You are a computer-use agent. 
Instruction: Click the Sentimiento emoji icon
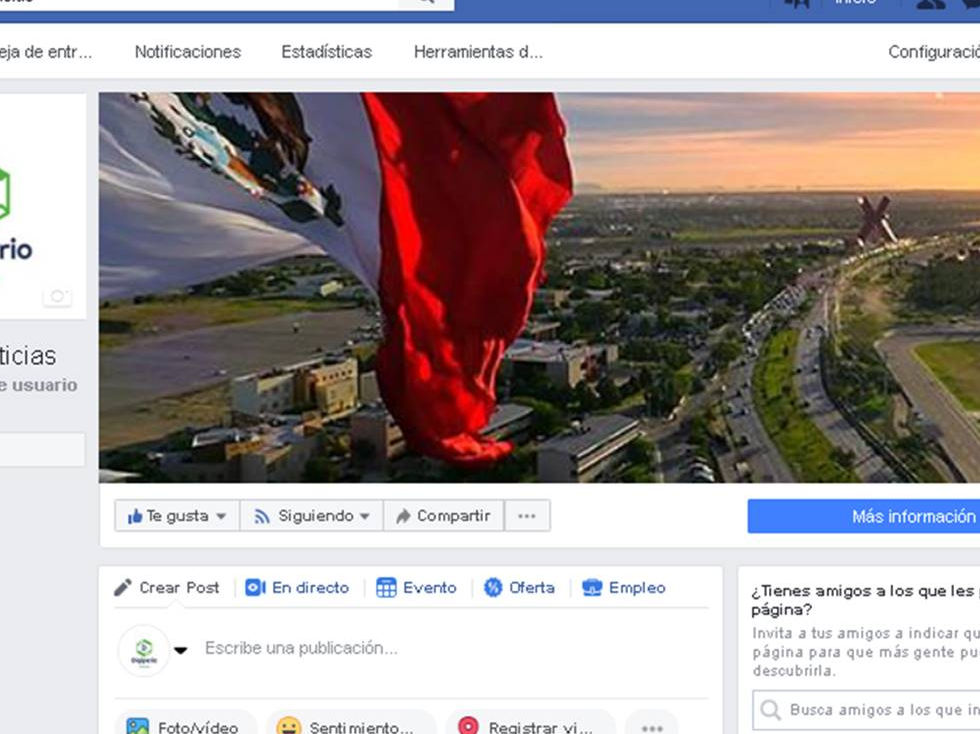click(289, 726)
